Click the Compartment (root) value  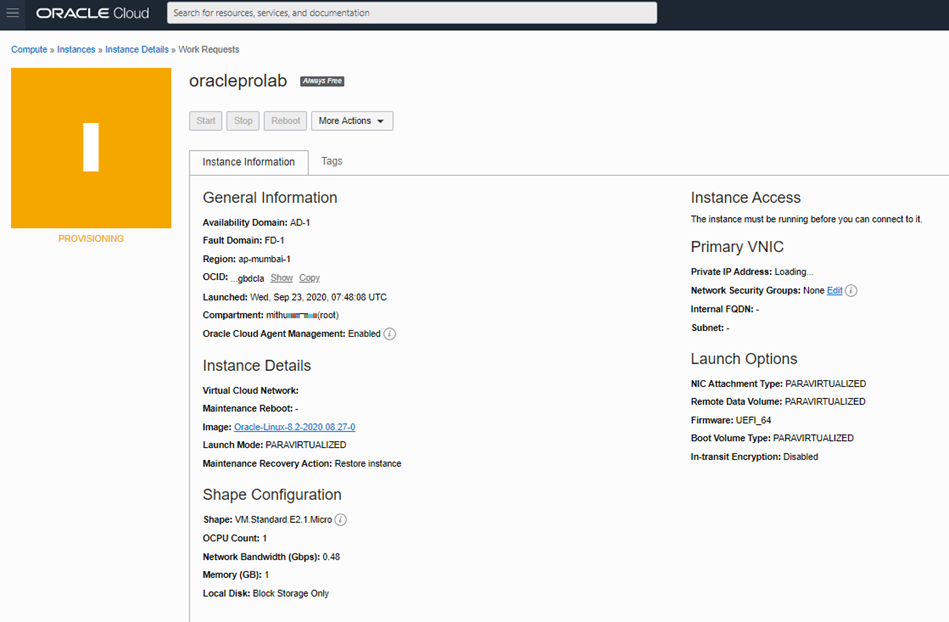point(303,315)
